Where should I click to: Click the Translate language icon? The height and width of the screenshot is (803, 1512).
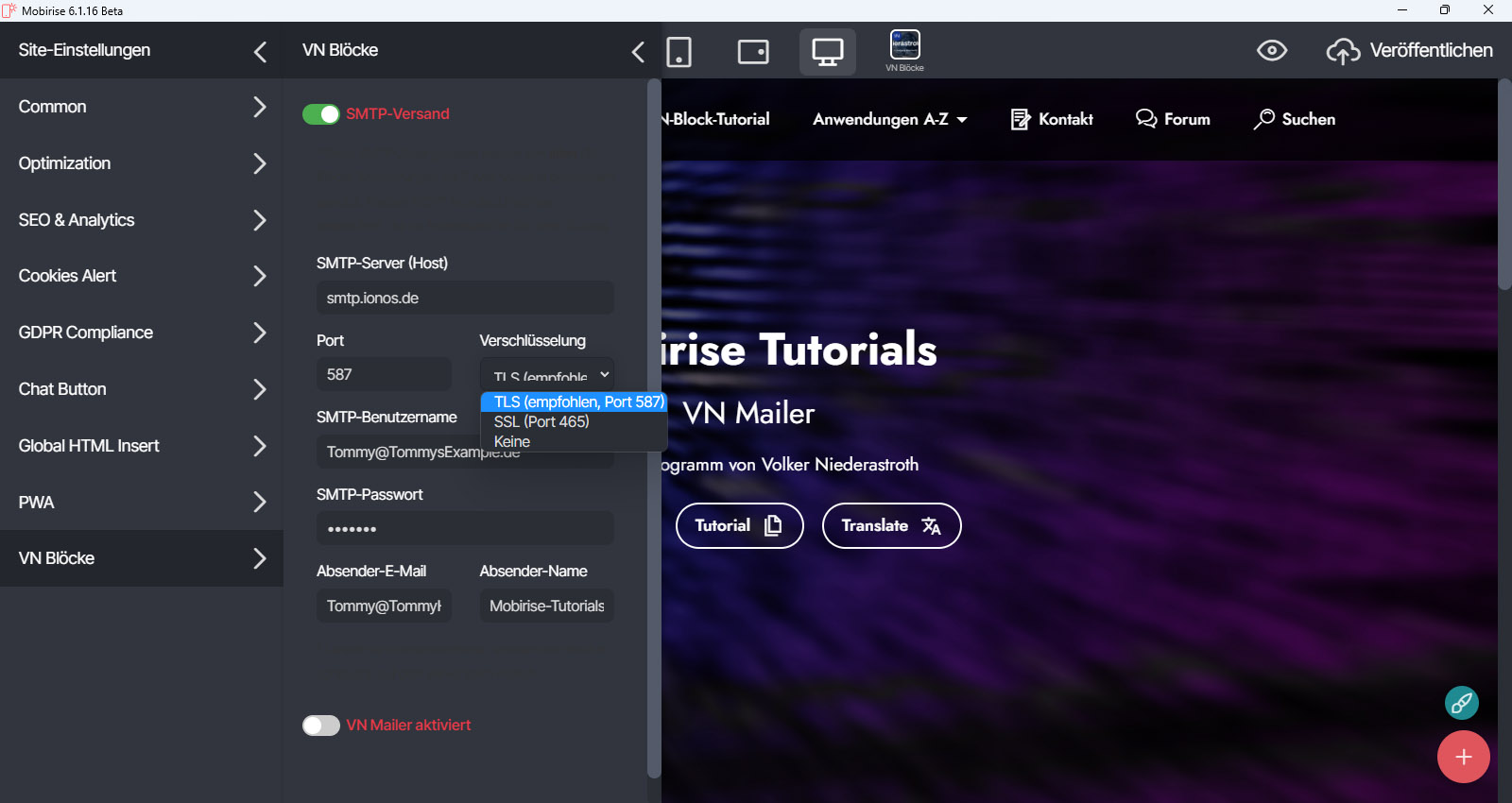point(931,525)
